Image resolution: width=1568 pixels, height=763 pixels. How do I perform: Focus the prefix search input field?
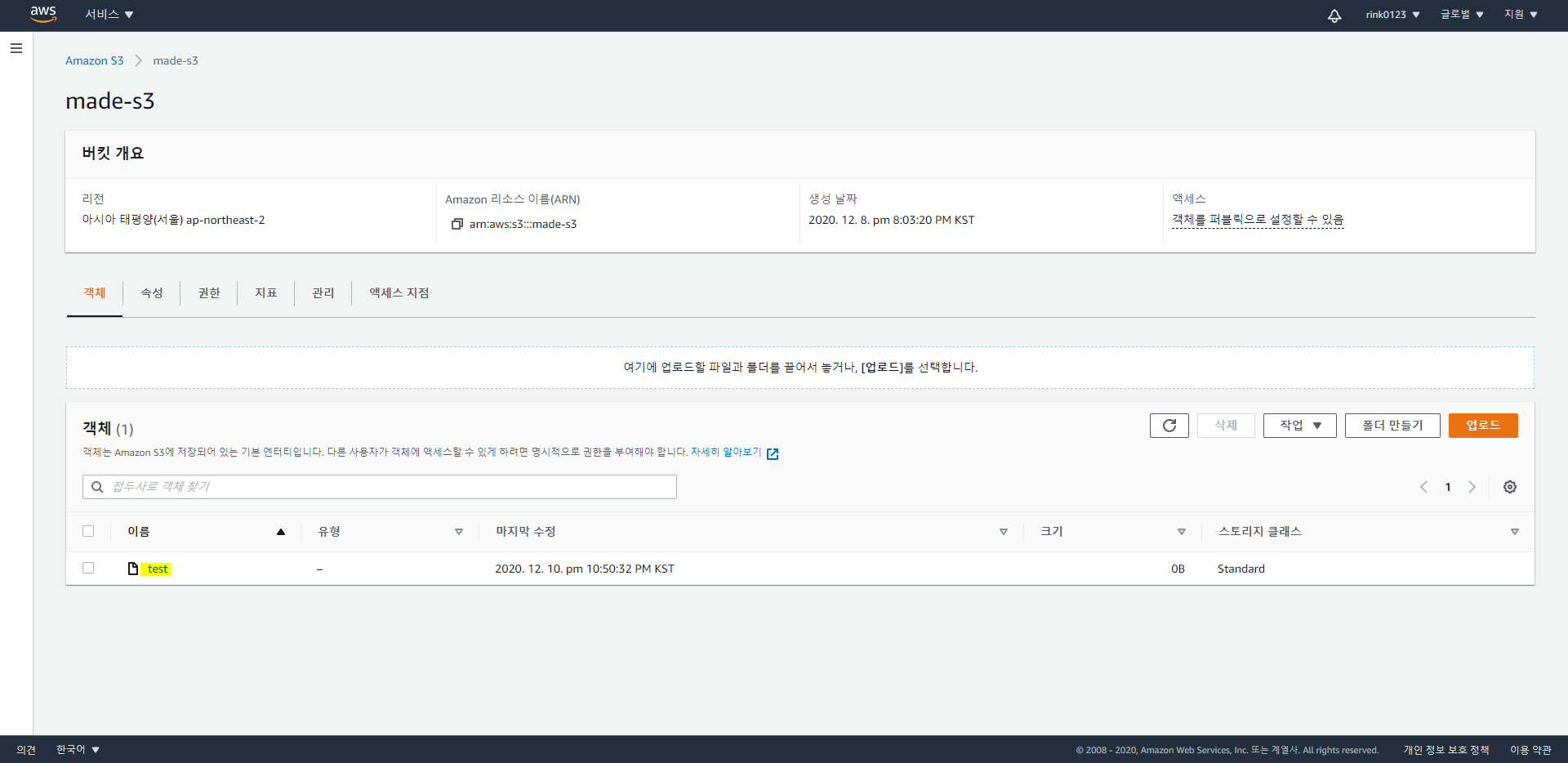[x=380, y=487]
